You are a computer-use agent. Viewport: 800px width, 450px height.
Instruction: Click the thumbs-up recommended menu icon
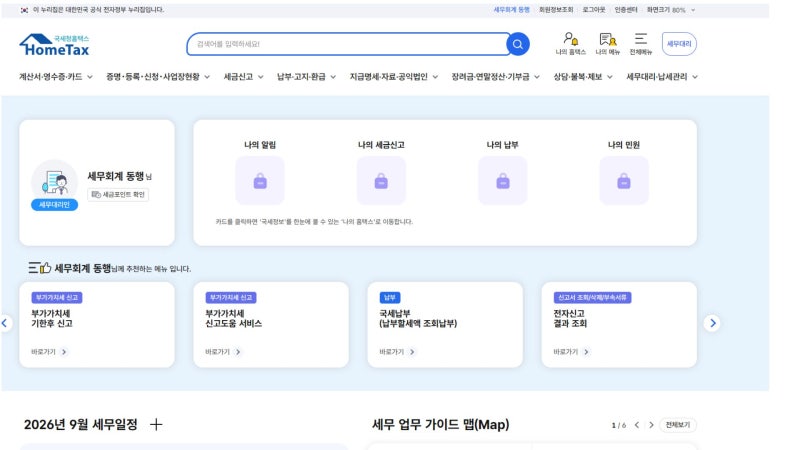(x=40, y=268)
